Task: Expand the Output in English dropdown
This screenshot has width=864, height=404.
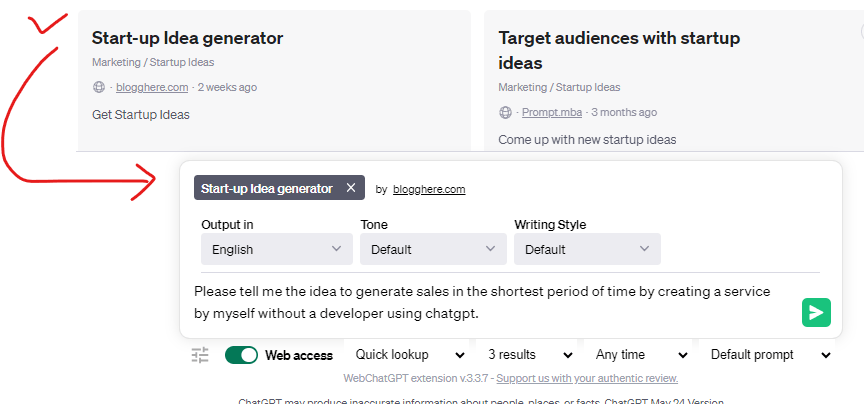Action: (x=276, y=249)
